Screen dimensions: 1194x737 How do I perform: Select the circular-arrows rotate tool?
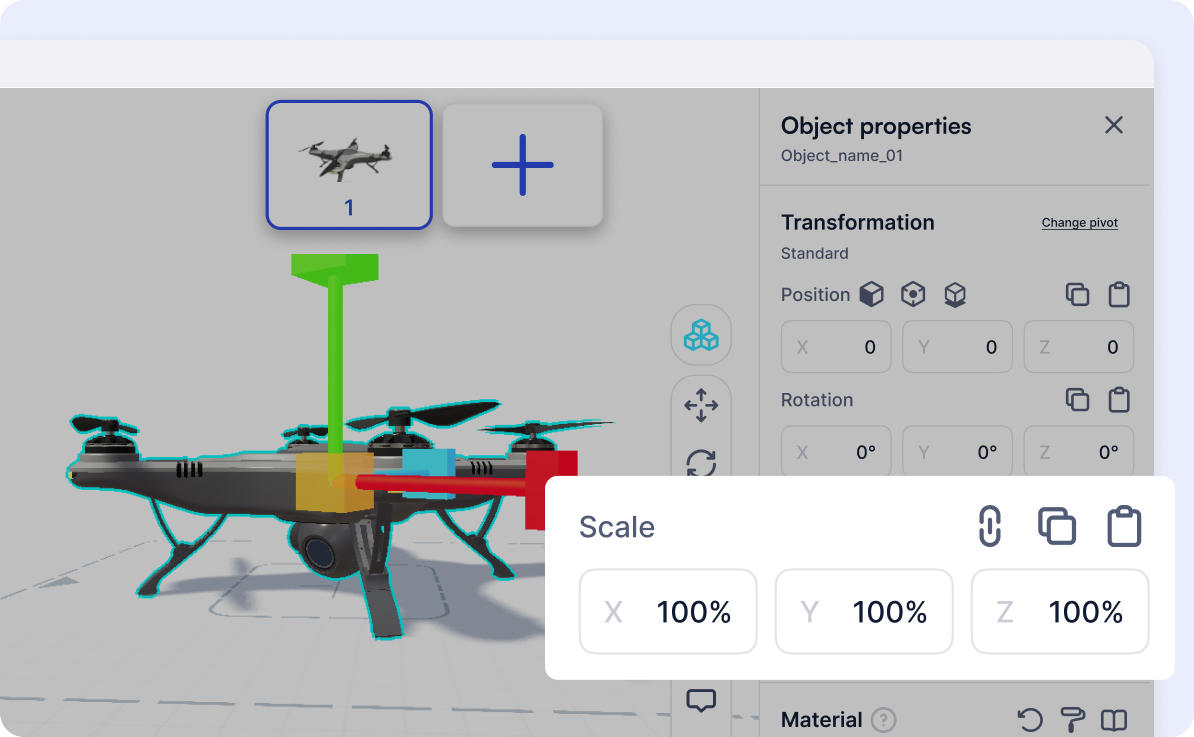701,462
